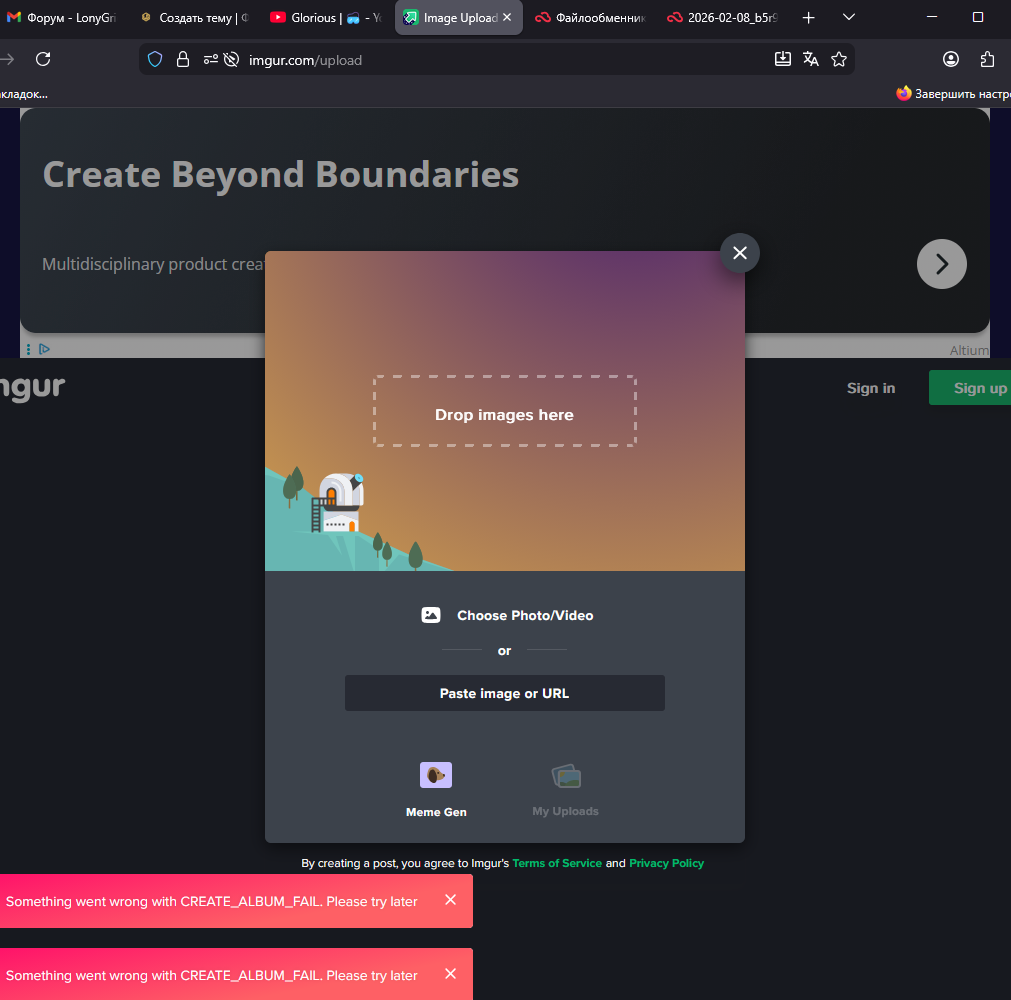1011x1000 pixels.
Task: Dismiss the first CREATE_ALBUM_FAIL error
Action: (x=450, y=900)
